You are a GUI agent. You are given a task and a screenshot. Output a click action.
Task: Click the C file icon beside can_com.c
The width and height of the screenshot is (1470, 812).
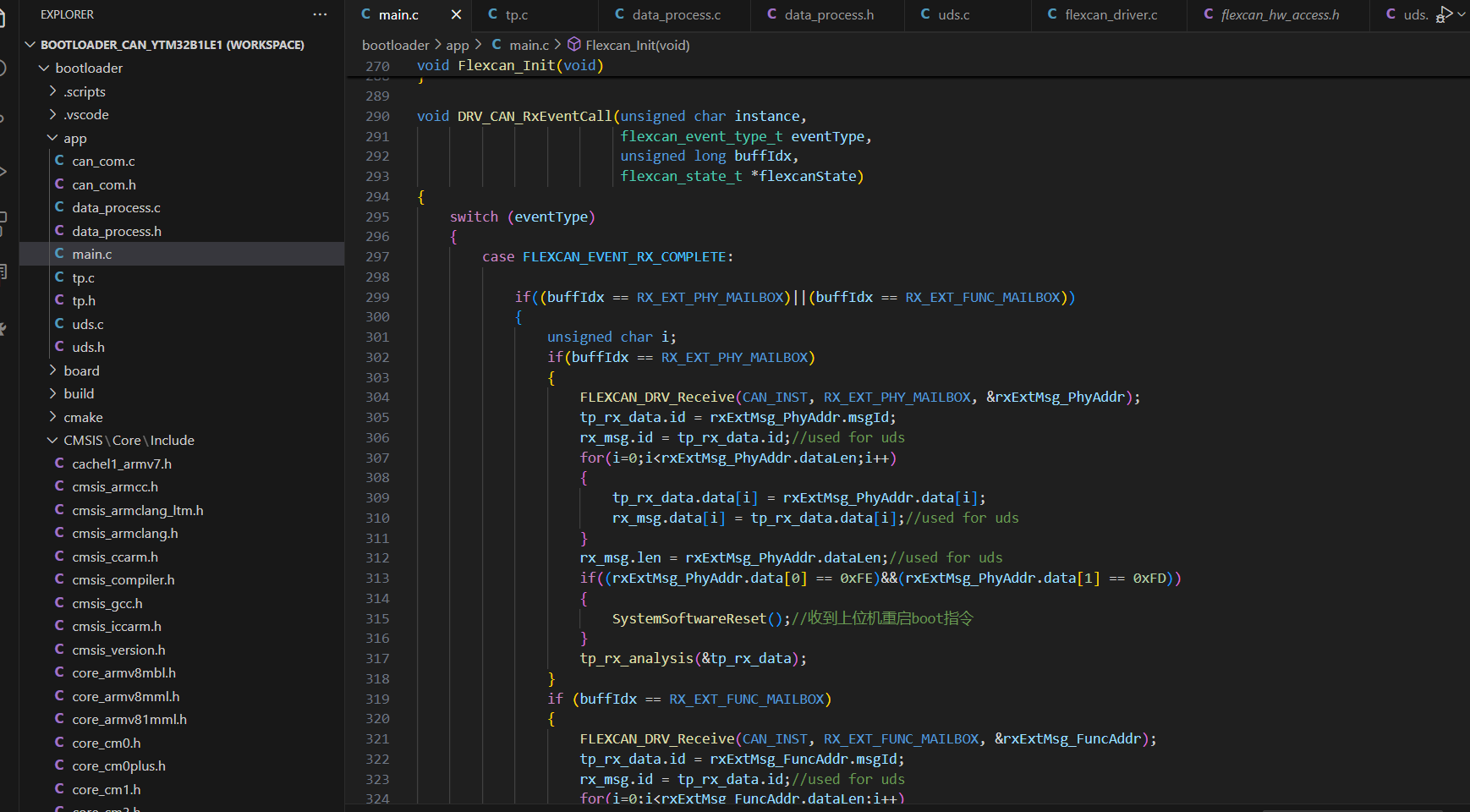tap(59, 161)
